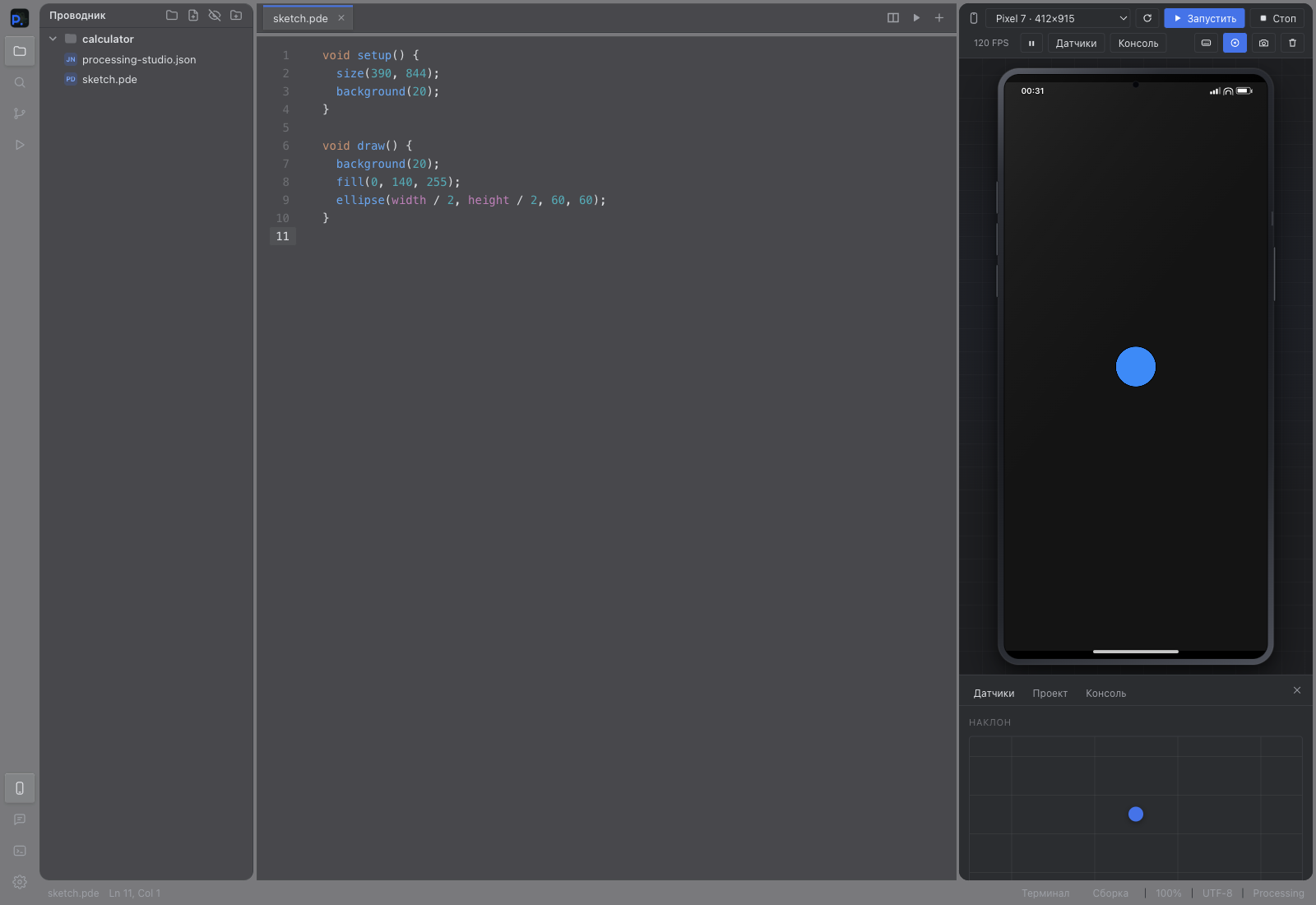
Task: Click the blue tilt handle in the НАКЛОН pad
Action: click(x=1136, y=814)
